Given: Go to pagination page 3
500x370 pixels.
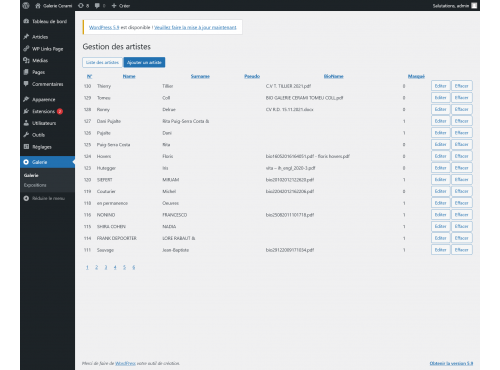Looking at the screenshot, I should coord(106,267).
